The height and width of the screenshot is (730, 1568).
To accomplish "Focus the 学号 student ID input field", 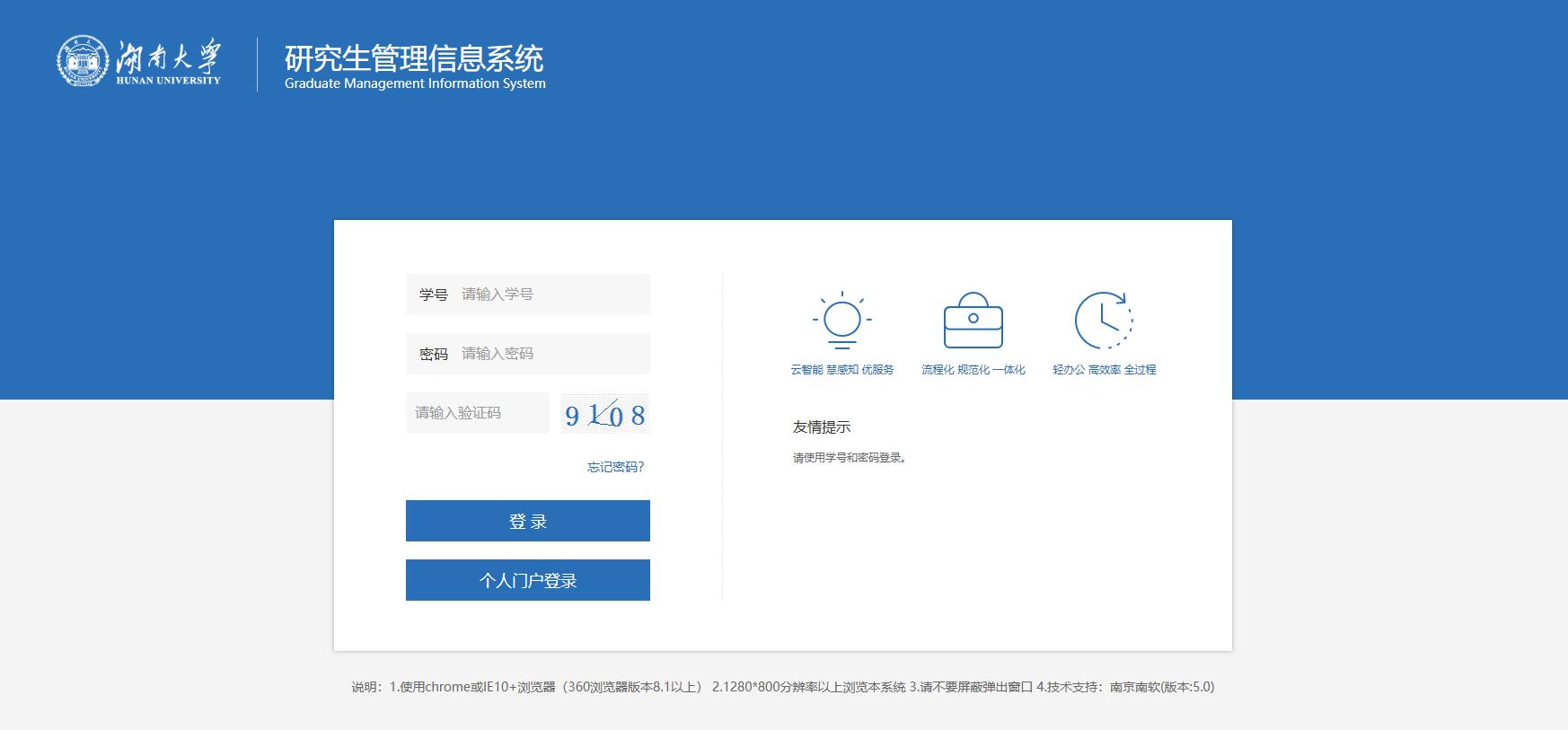I will pyautogui.click(x=551, y=295).
